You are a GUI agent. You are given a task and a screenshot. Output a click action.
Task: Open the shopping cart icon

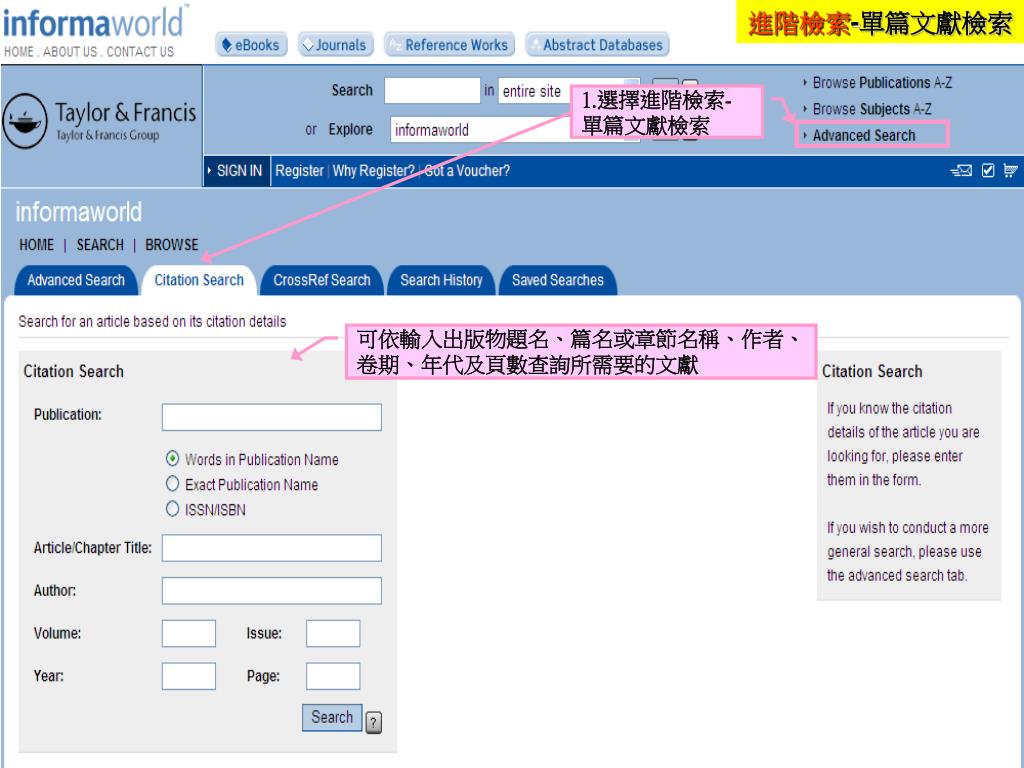(1010, 170)
